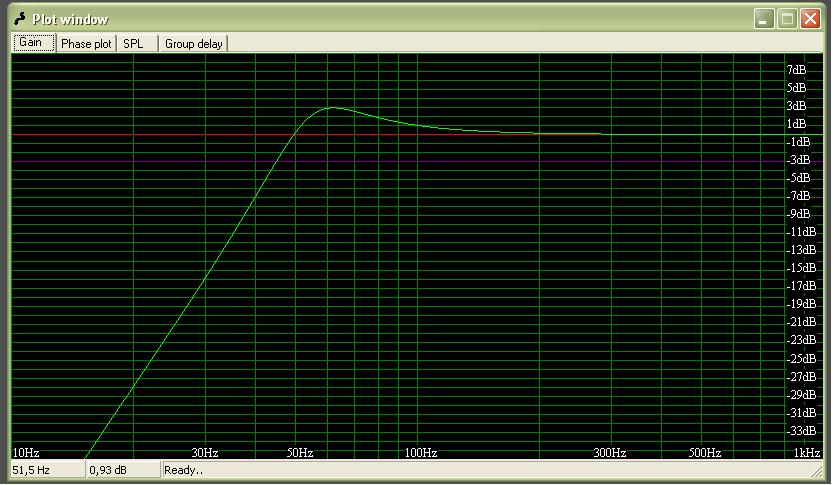833x485 pixels.
Task: Click the -25dB axis label
Action: [801, 359]
